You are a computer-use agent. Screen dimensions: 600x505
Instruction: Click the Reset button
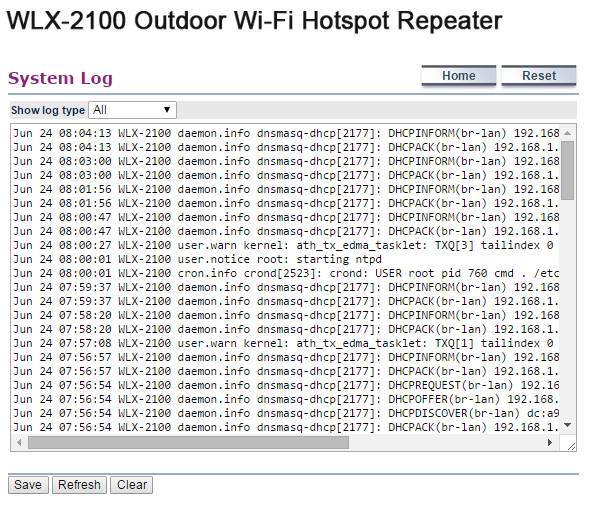pos(539,76)
